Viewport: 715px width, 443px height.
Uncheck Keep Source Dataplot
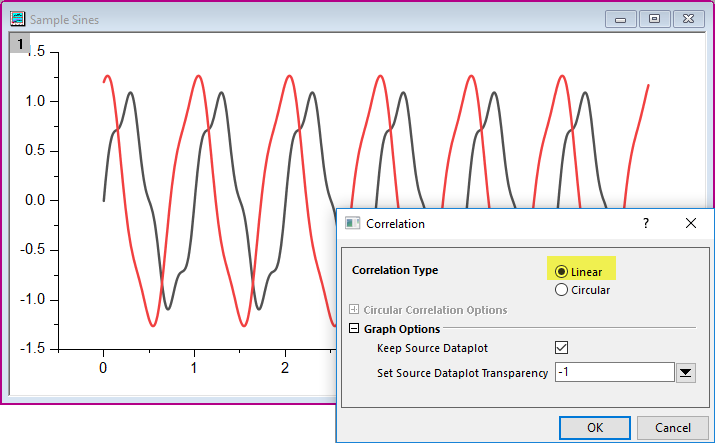[x=562, y=348]
